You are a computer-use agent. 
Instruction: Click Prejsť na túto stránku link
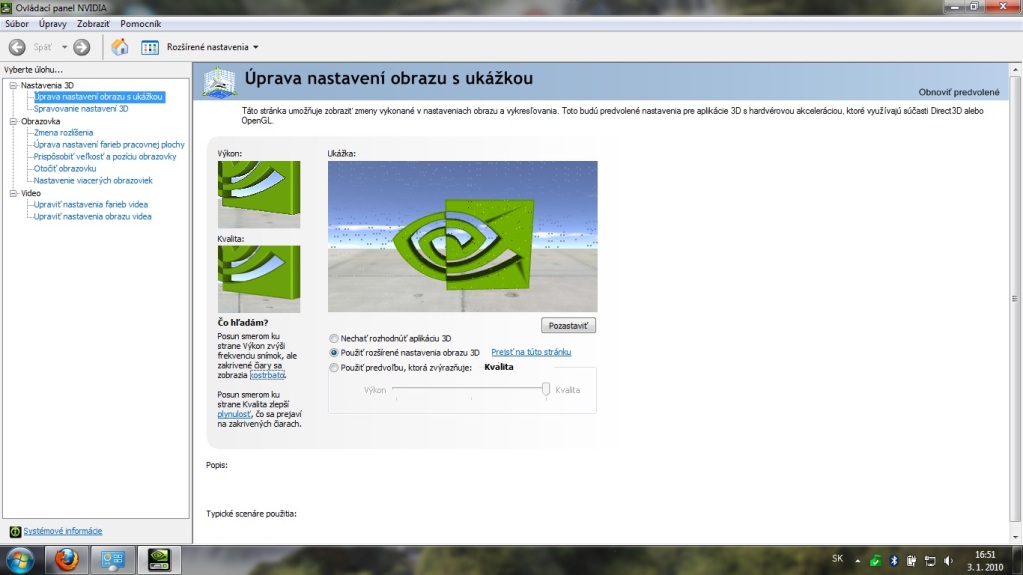tap(531, 352)
